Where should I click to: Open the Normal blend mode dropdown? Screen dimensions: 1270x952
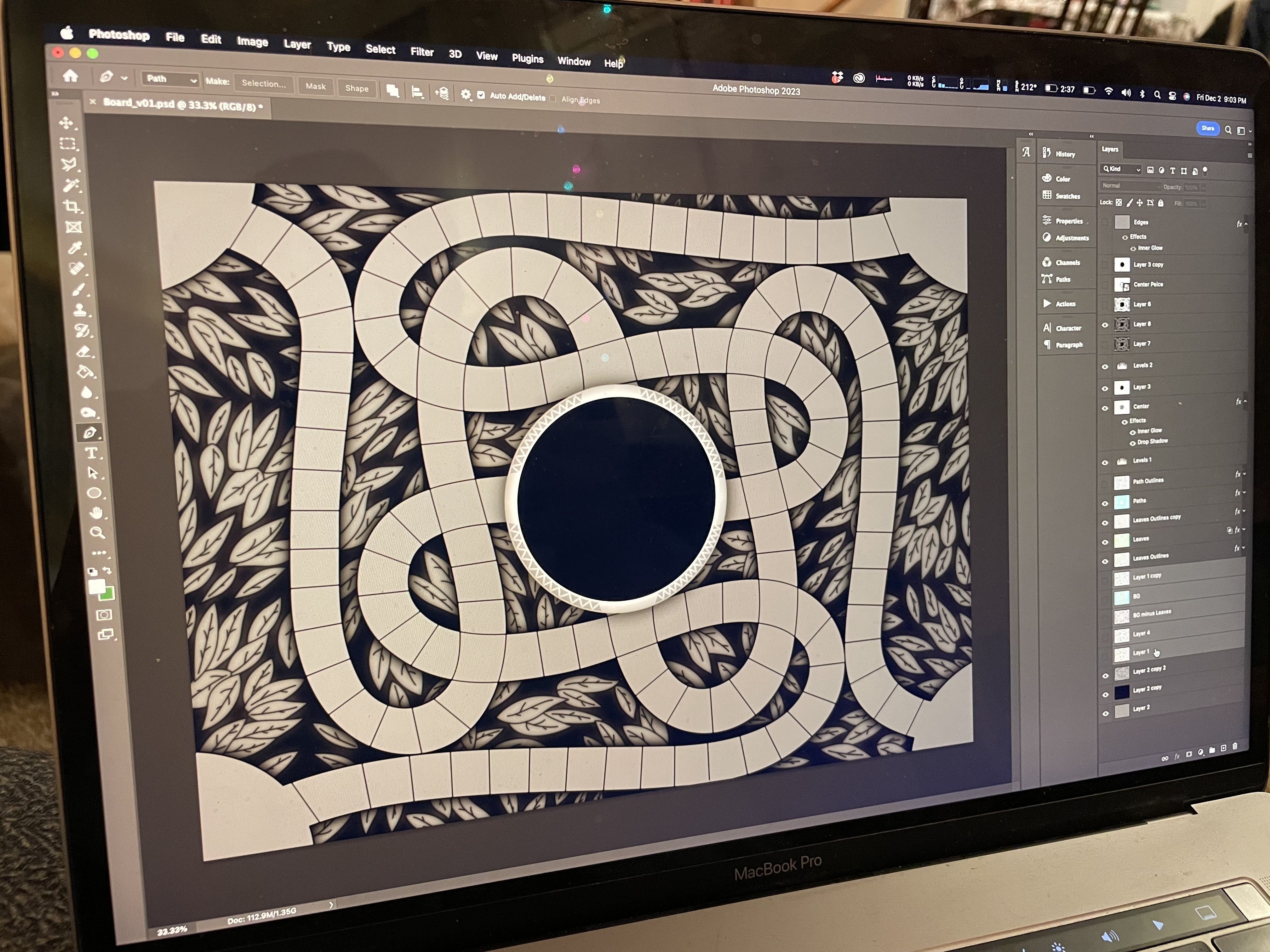[x=1130, y=186]
